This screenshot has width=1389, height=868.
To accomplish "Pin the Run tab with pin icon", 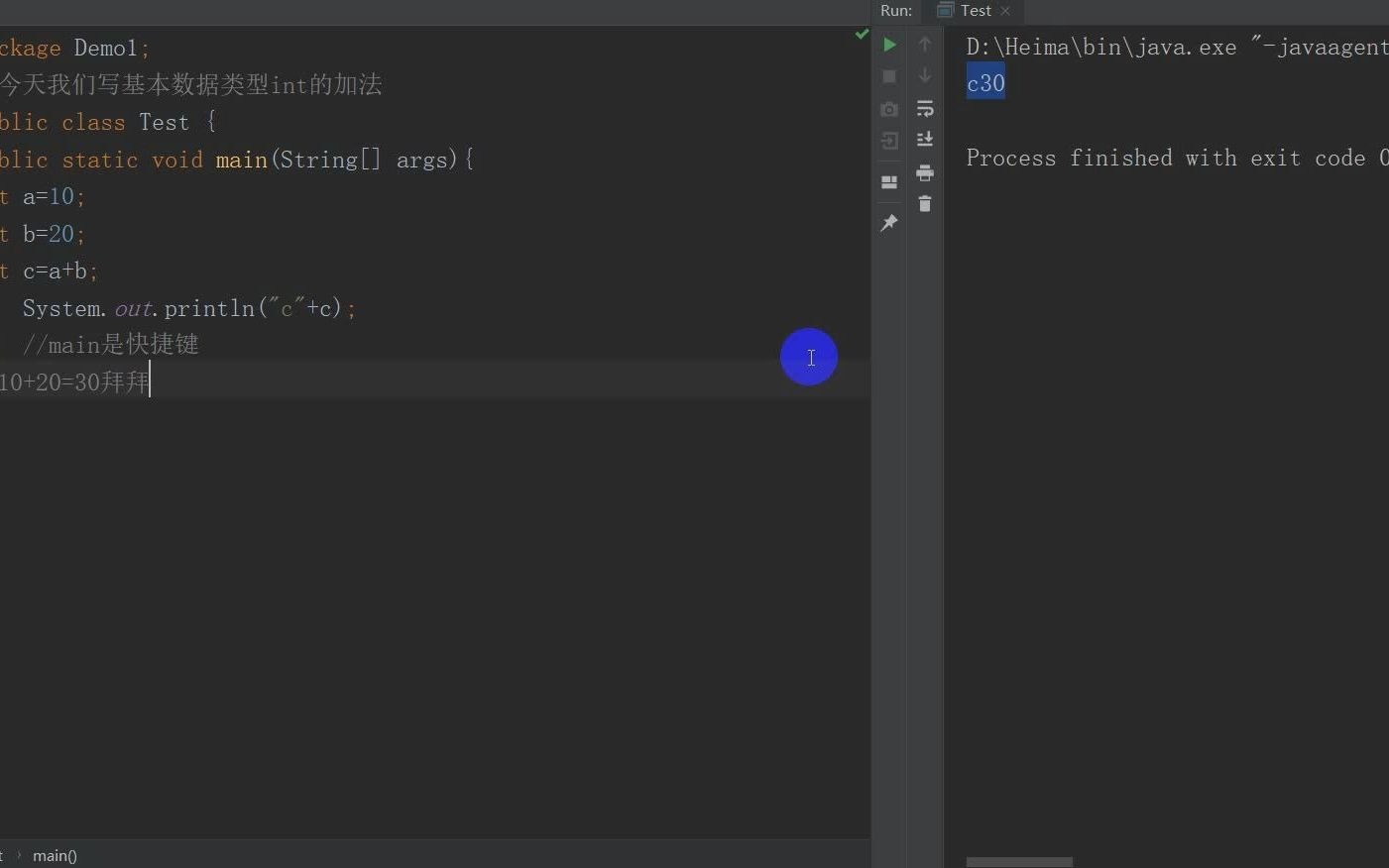I will pyautogui.click(x=889, y=223).
